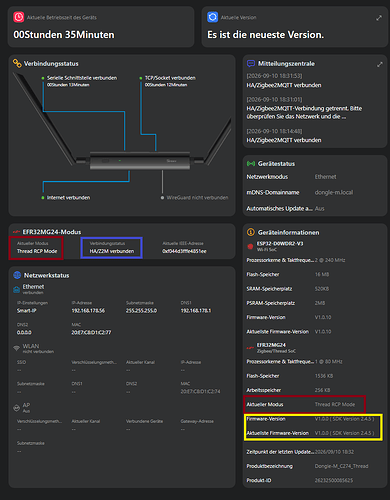Click the Gerätestatus panel heading
The height and width of the screenshot is (500, 390).
tap(276, 164)
